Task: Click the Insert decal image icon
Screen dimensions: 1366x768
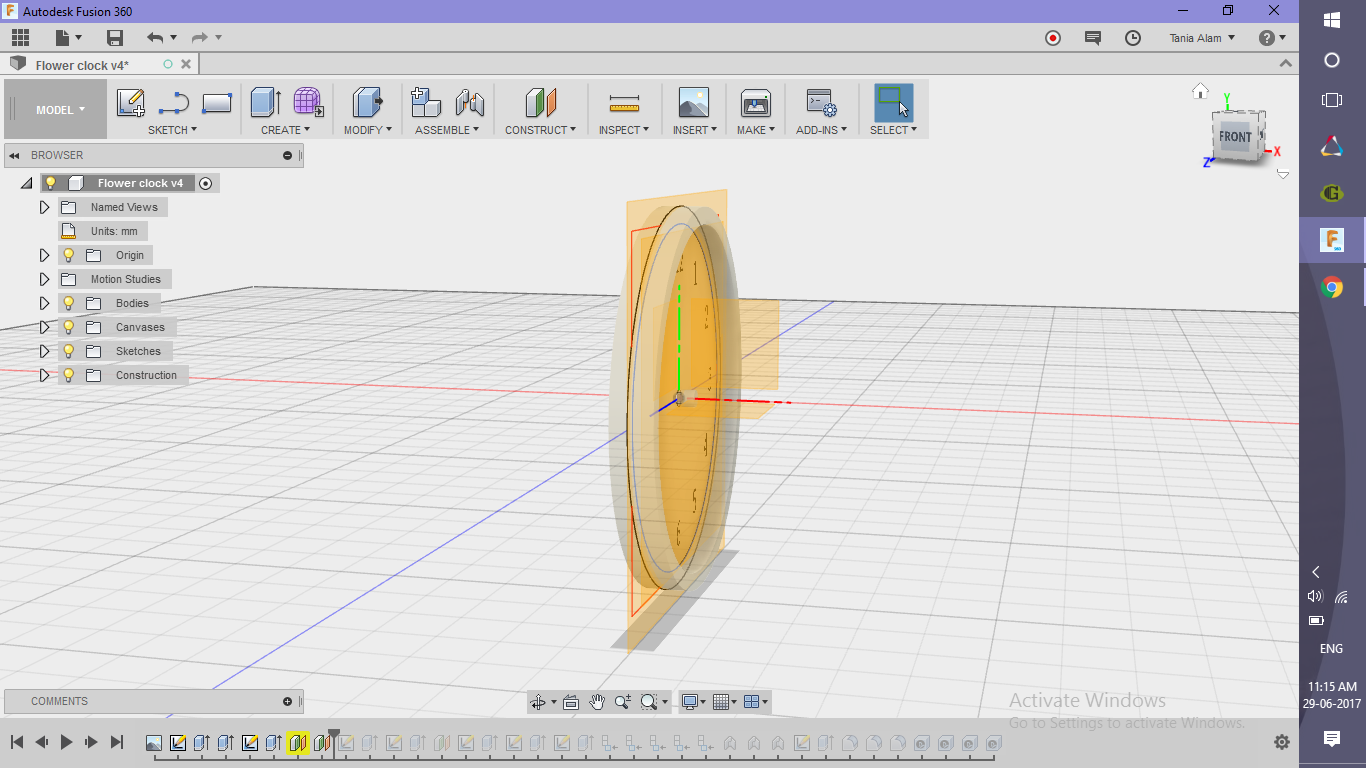Action: pos(693,103)
